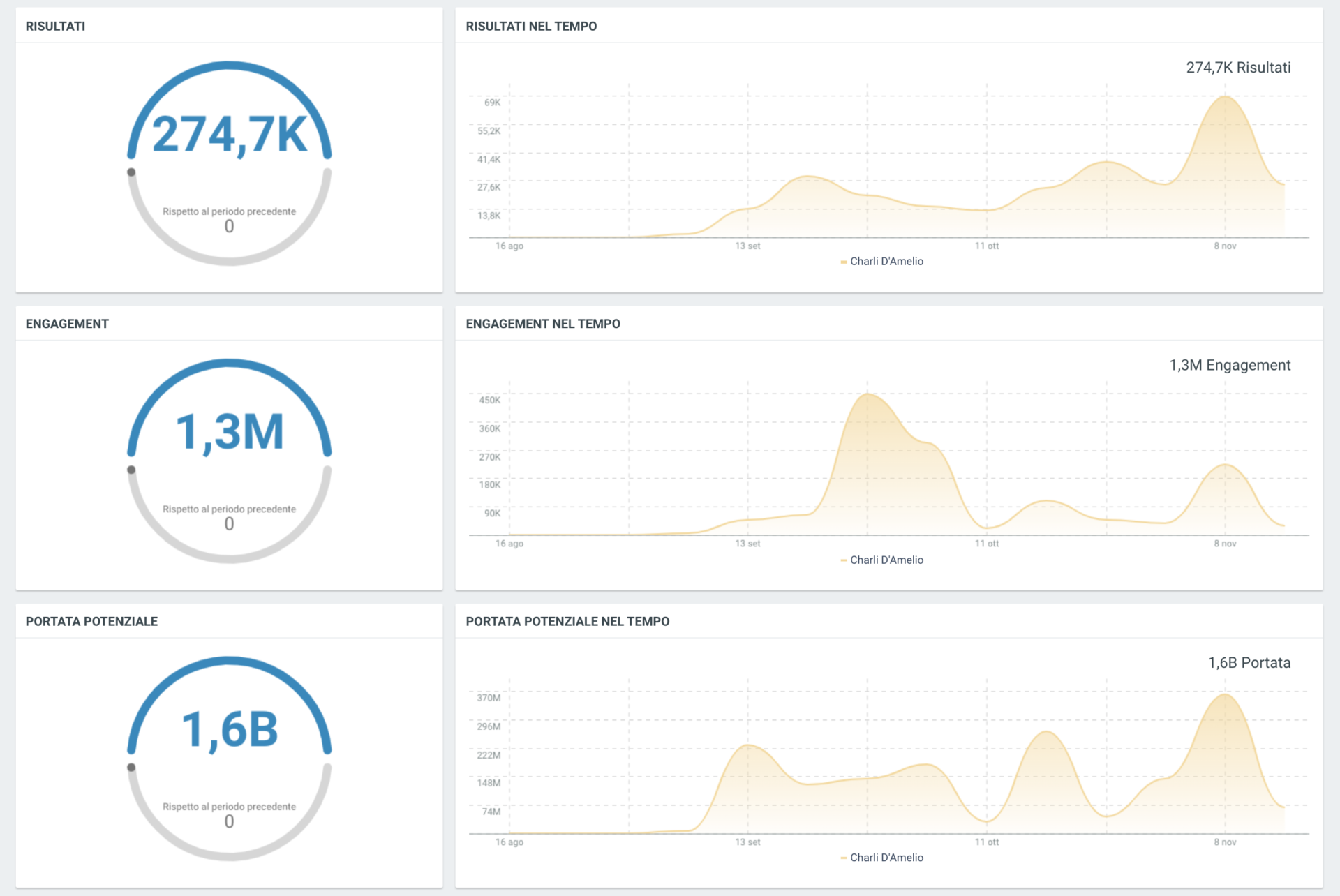This screenshot has width=1340, height=896.
Task: Toggle Charli D'Amelio legend in Engagement nel tempo chart
Action: coord(881,560)
